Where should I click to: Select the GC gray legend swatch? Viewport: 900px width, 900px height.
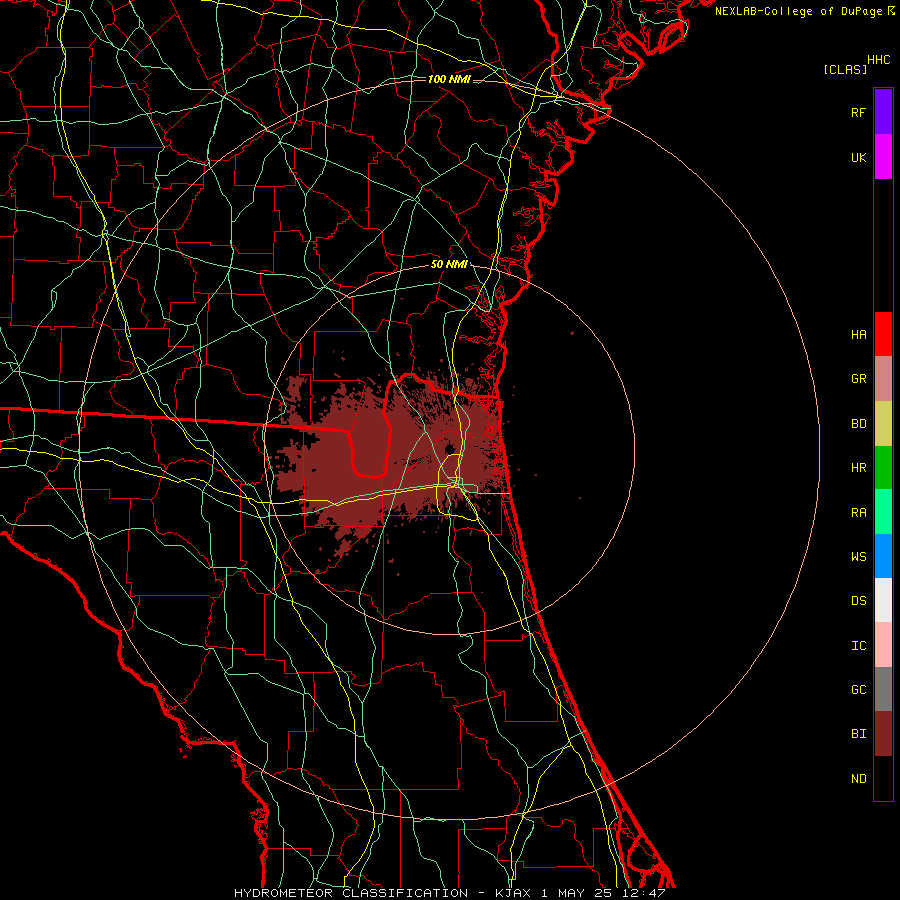click(x=883, y=689)
